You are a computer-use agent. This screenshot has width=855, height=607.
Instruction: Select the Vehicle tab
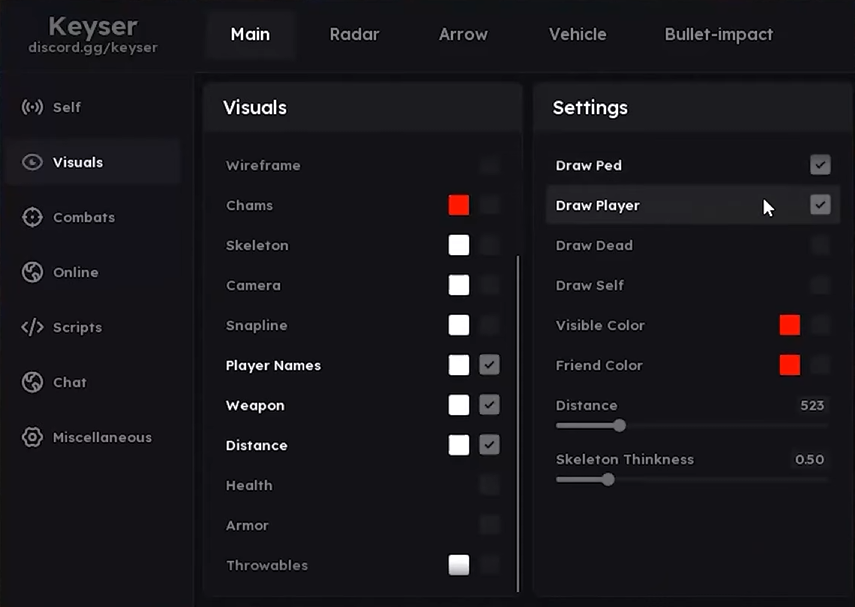(x=577, y=34)
